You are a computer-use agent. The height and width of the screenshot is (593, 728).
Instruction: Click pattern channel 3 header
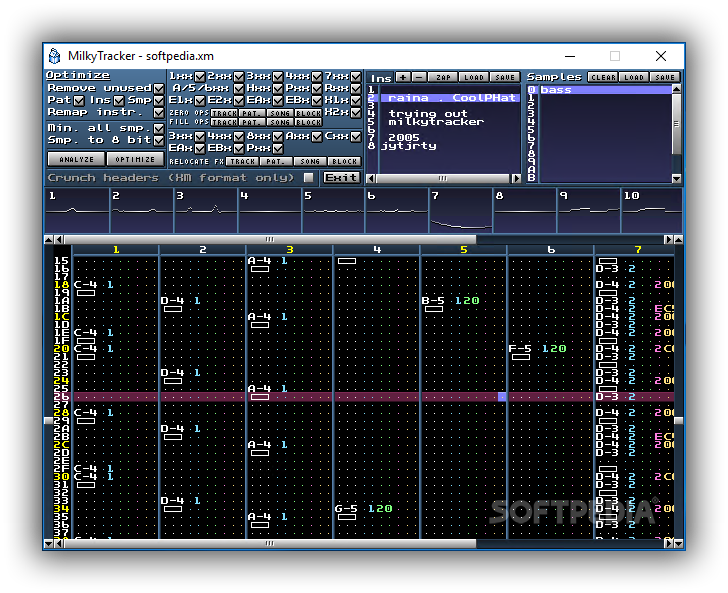289,250
